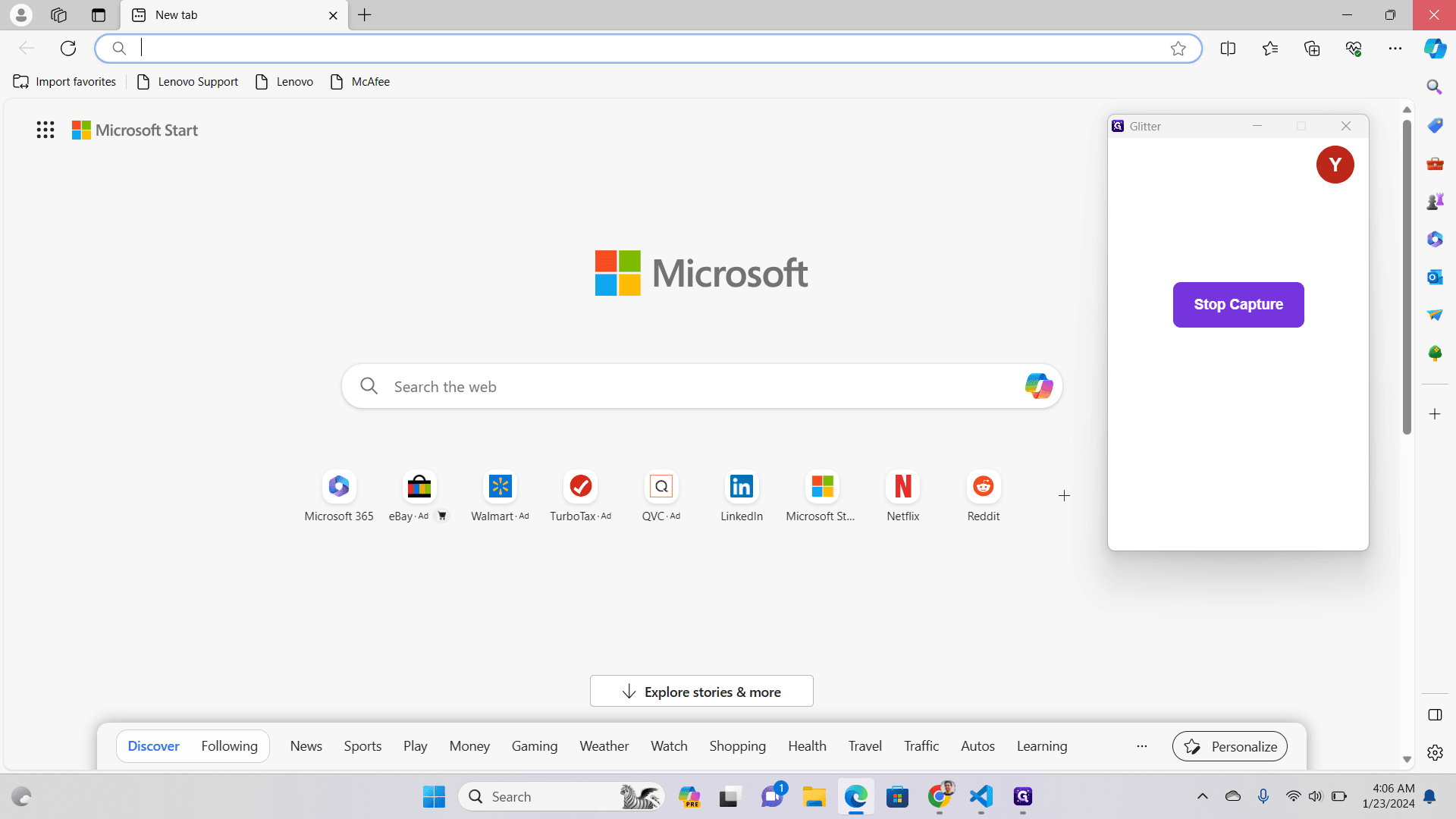Show hidden system tray icons
Image resolution: width=1456 pixels, height=819 pixels.
1203,796
